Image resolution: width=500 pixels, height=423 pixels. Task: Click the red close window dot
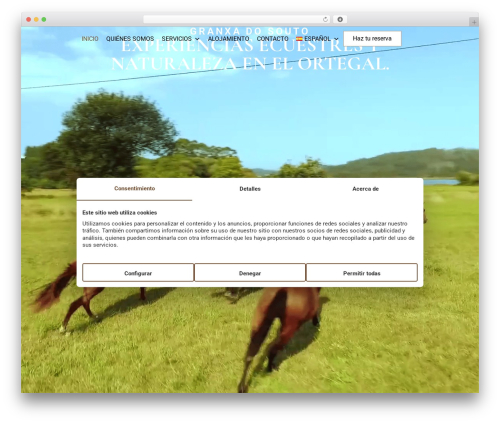pyautogui.click(x=29, y=20)
